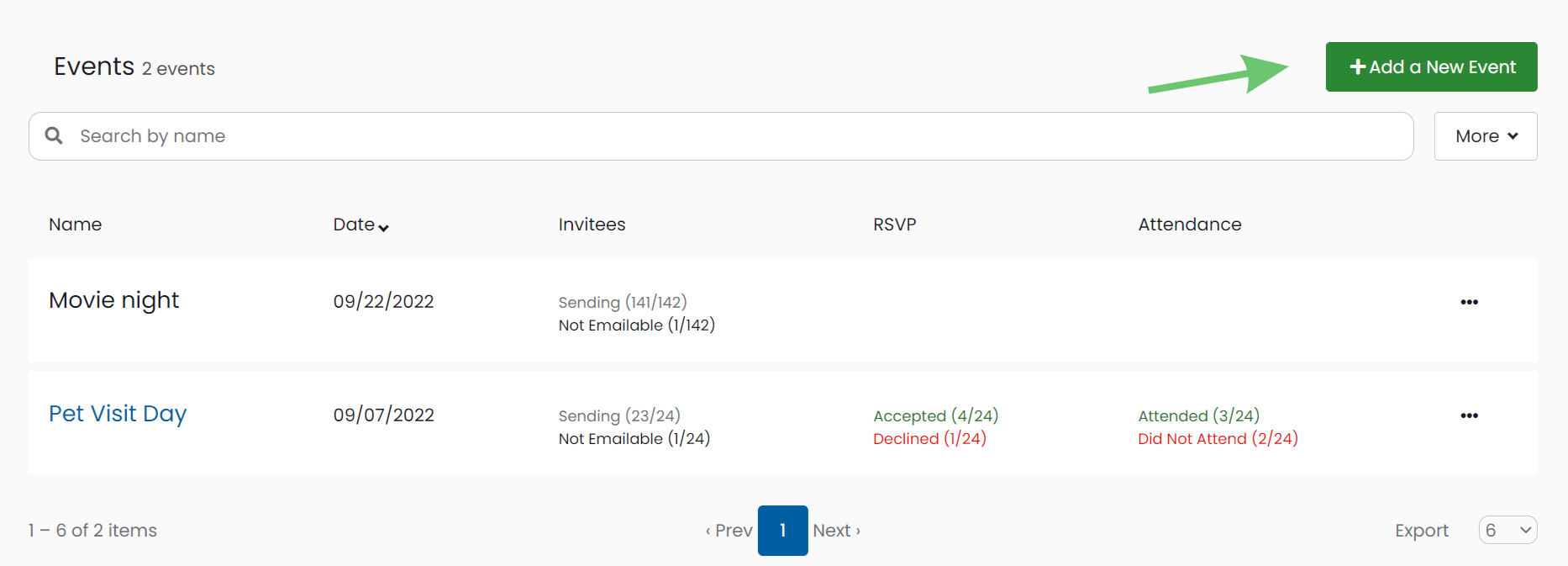1568x566 pixels.
Task: Open the three-dot menu for Movie night
Action: point(1469,302)
